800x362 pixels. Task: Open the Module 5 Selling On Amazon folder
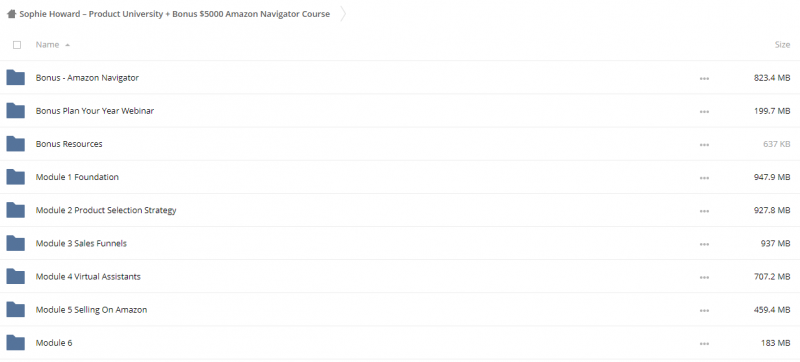point(91,309)
